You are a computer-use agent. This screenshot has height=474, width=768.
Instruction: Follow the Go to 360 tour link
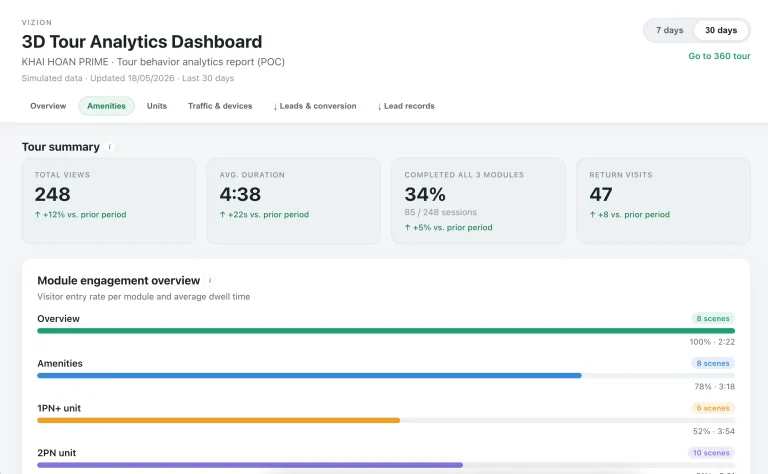click(719, 56)
